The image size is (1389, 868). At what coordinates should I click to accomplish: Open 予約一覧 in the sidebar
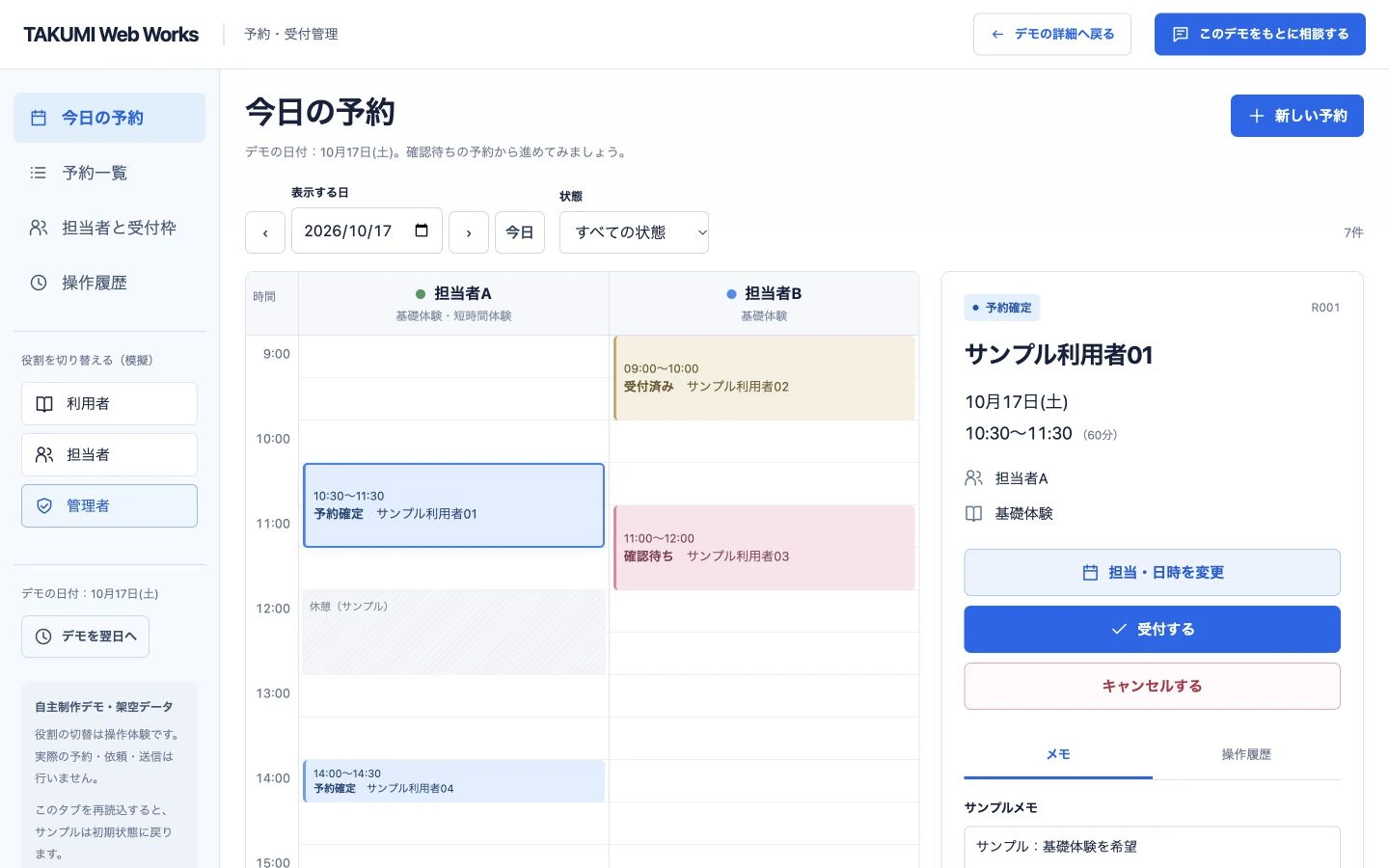coord(109,173)
